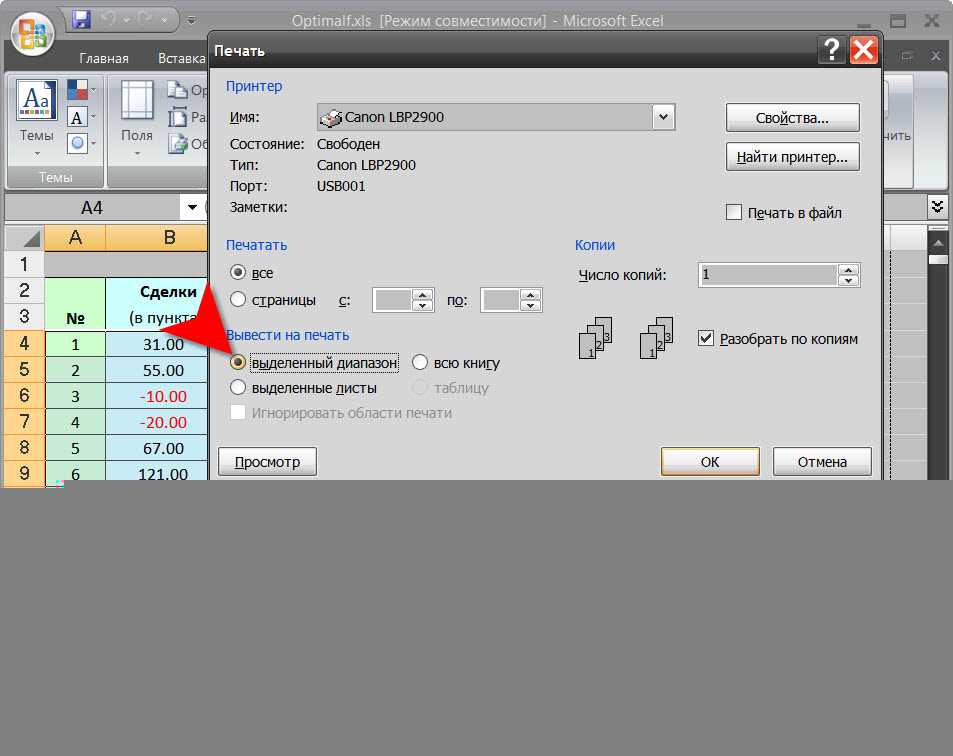
Task: Select the всю книгу radio option
Action: pos(420,363)
